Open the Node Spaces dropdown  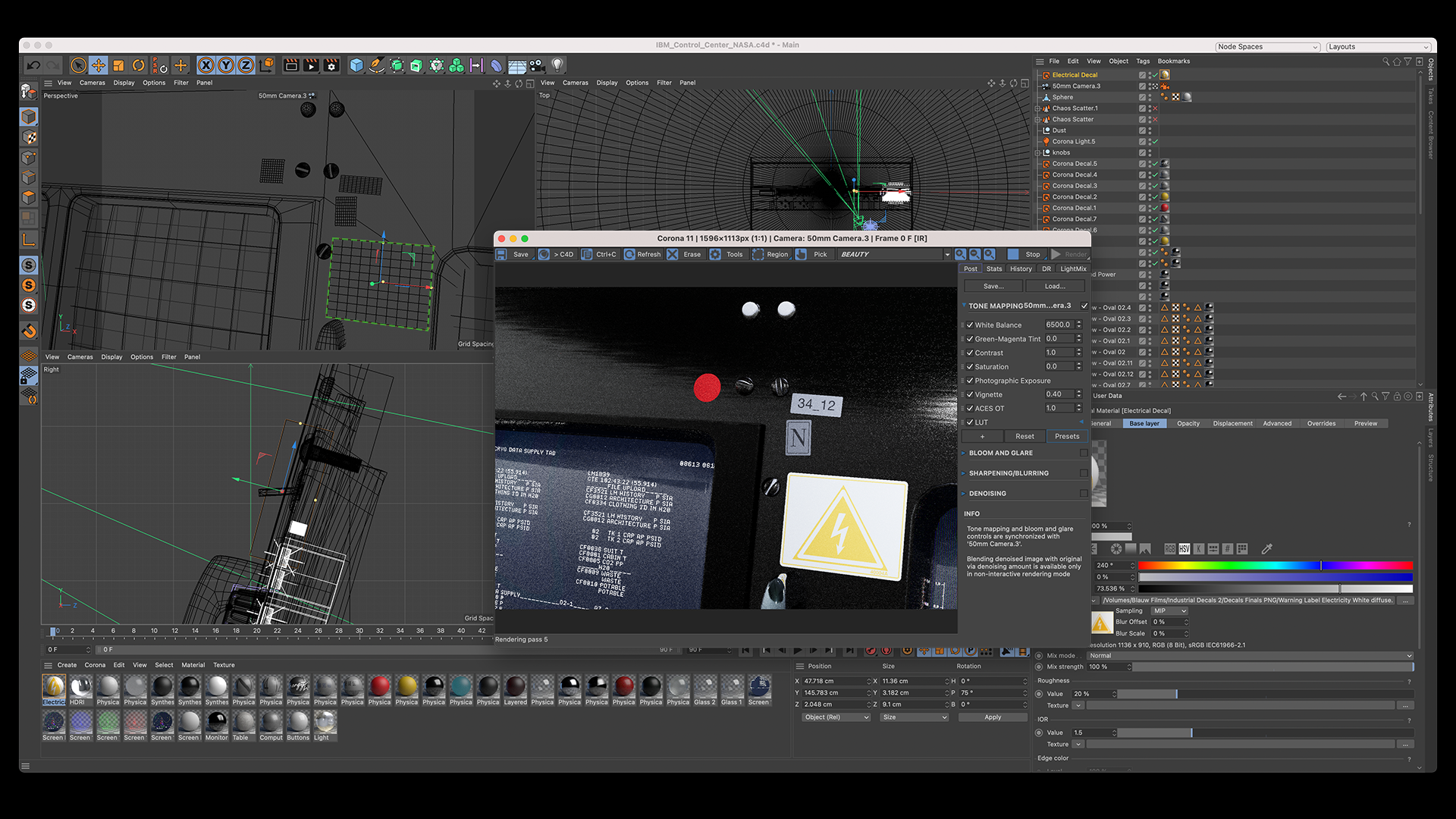1268,47
